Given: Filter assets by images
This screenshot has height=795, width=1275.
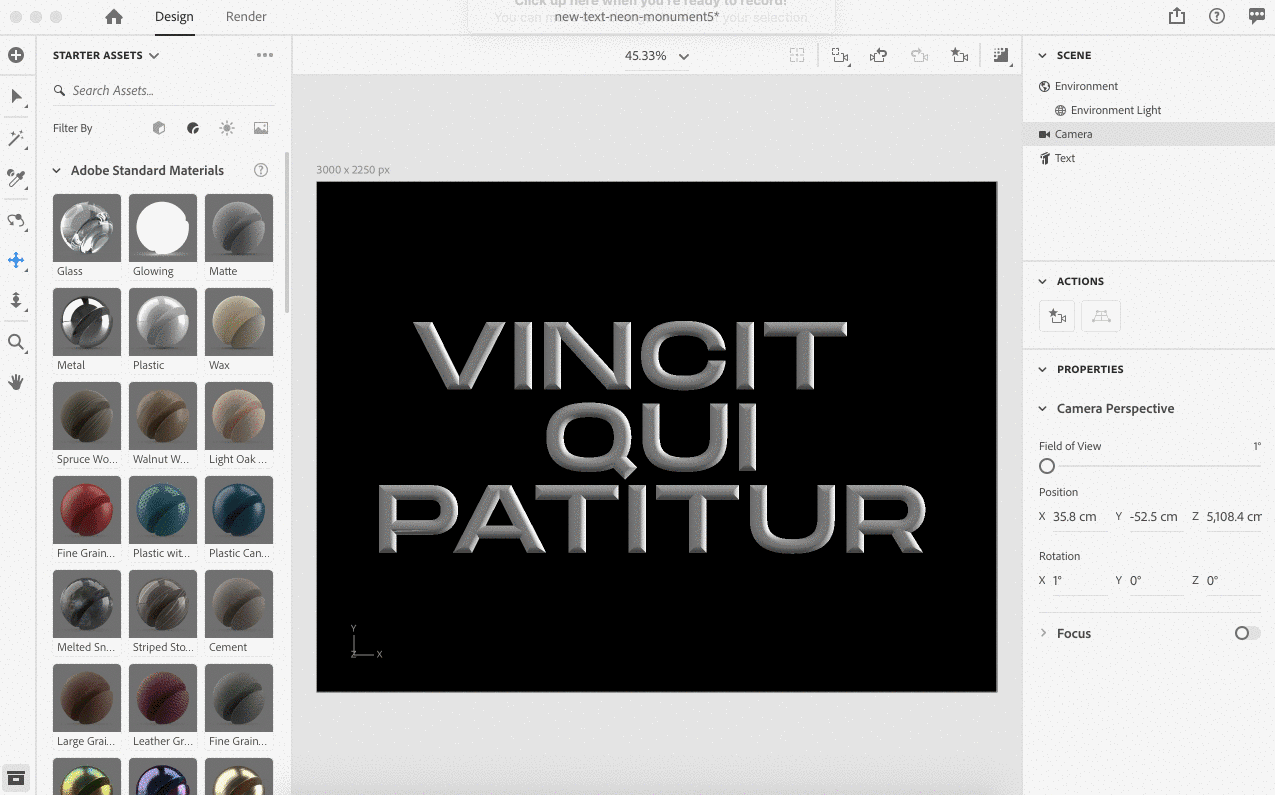Looking at the screenshot, I should point(261,128).
